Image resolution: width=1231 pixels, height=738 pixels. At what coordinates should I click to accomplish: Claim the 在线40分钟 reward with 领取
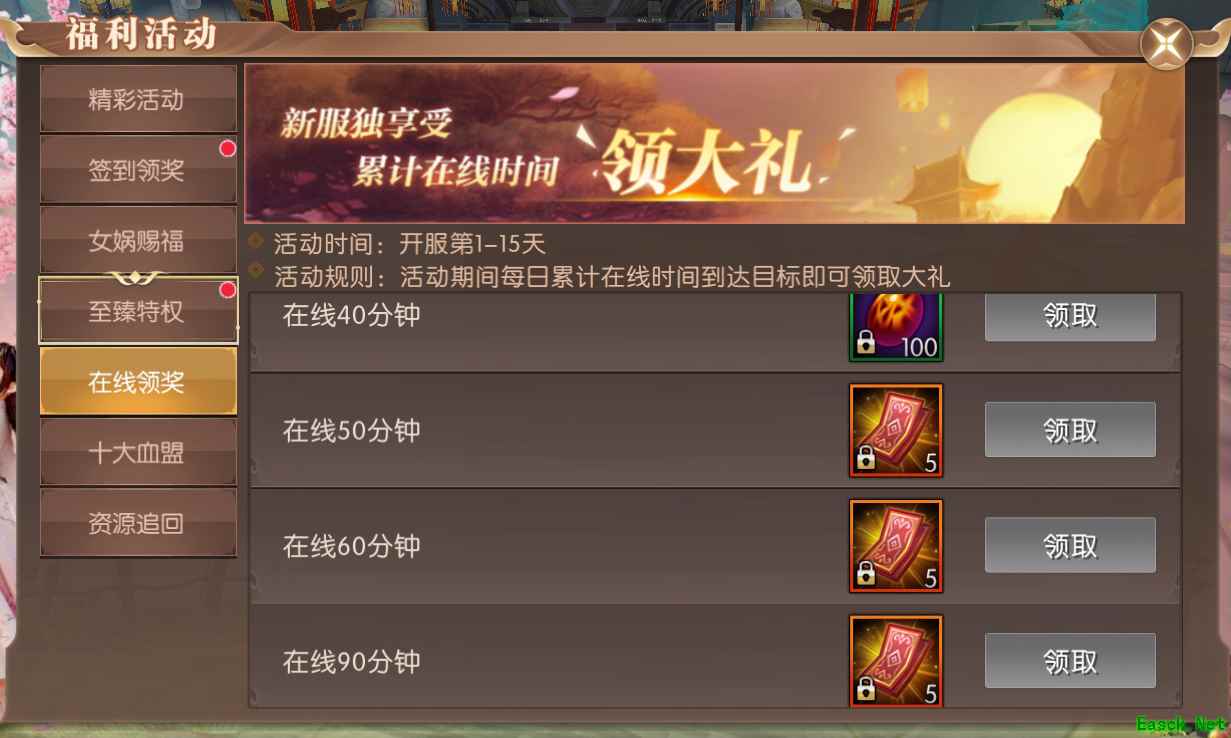[1070, 316]
